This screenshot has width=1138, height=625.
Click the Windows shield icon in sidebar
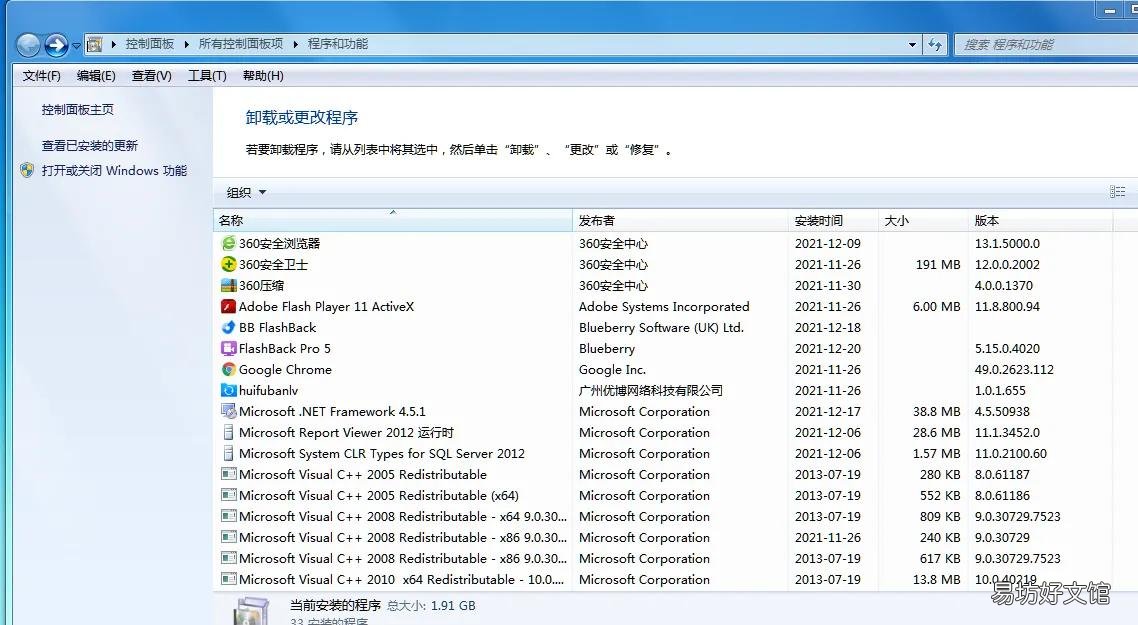(x=27, y=171)
